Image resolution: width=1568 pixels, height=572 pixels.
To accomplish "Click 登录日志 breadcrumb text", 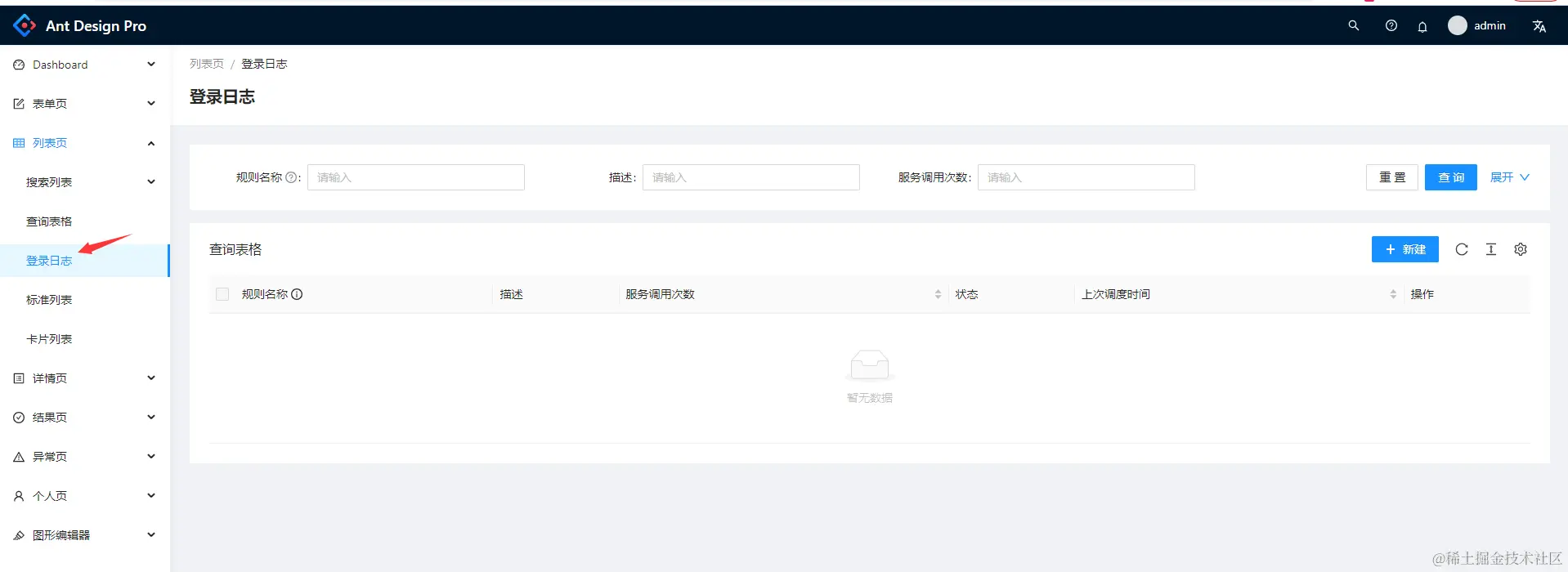I will click(x=264, y=64).
